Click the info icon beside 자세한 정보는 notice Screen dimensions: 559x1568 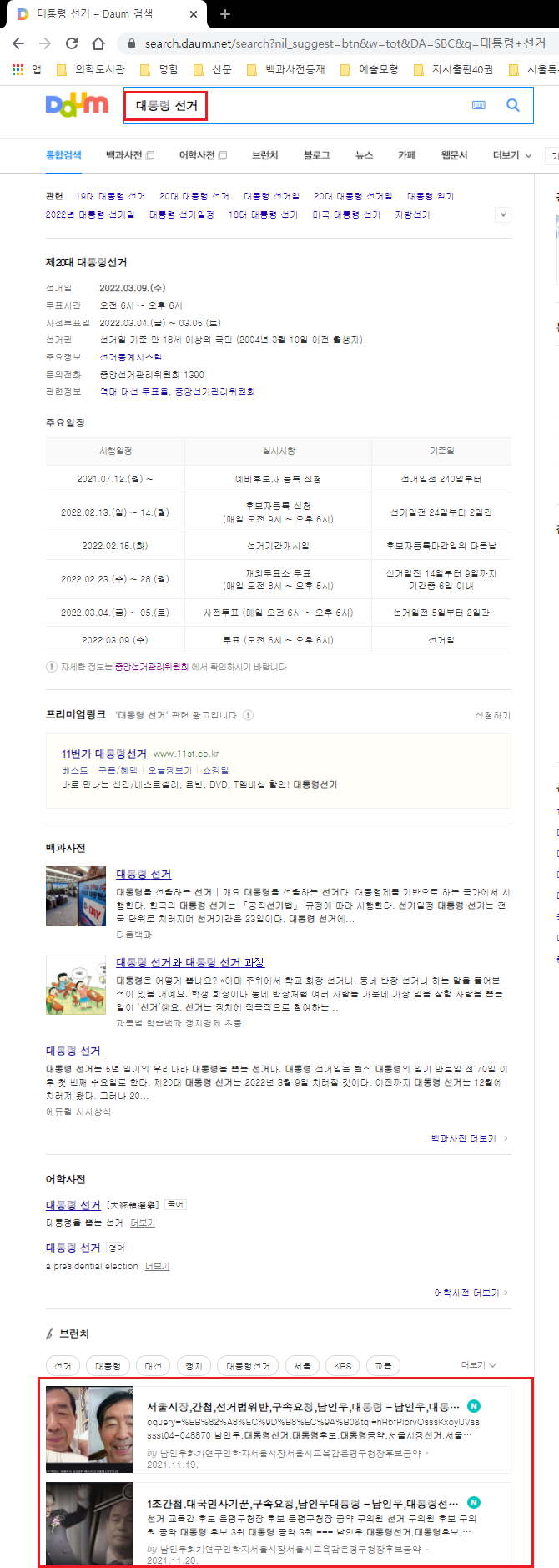52,667
